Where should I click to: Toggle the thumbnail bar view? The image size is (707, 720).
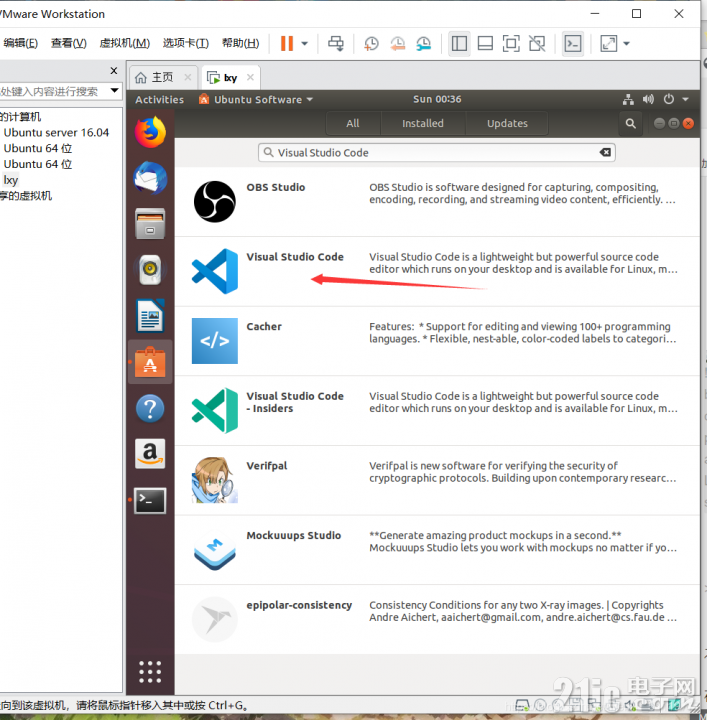(485, 44)
